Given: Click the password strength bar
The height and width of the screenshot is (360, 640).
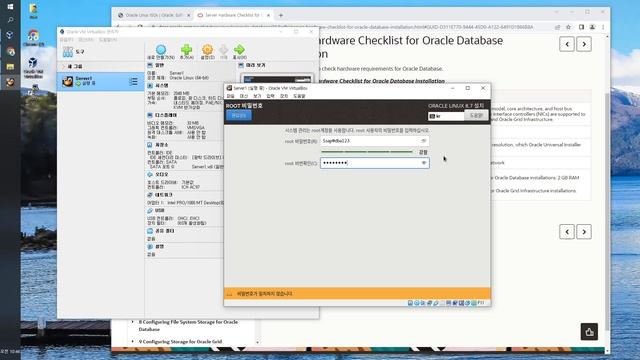Looking at the screenshot, I should point(367,152).
